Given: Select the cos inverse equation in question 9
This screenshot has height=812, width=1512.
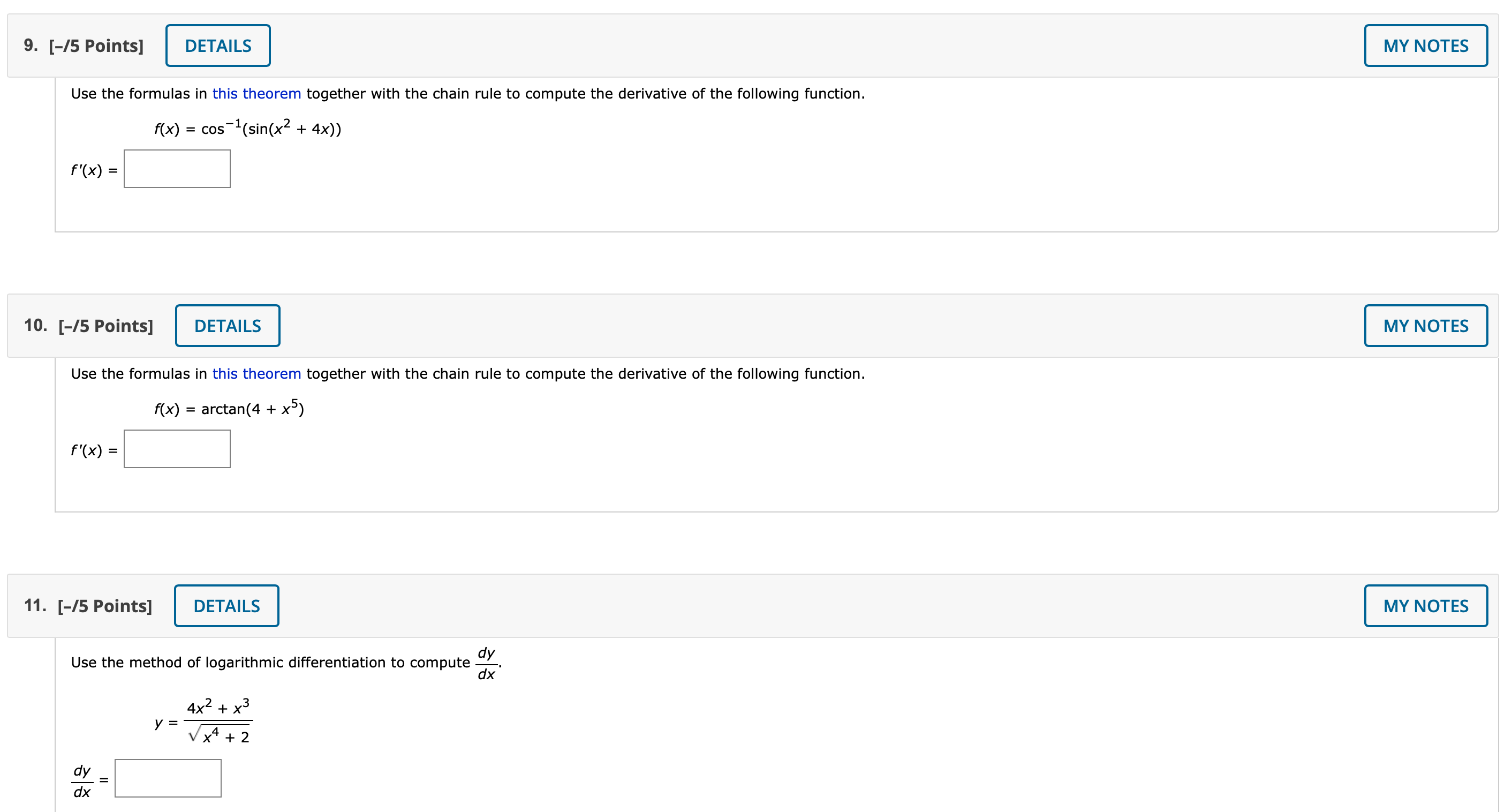Looking at the screenshot, I should click(246, 128).
